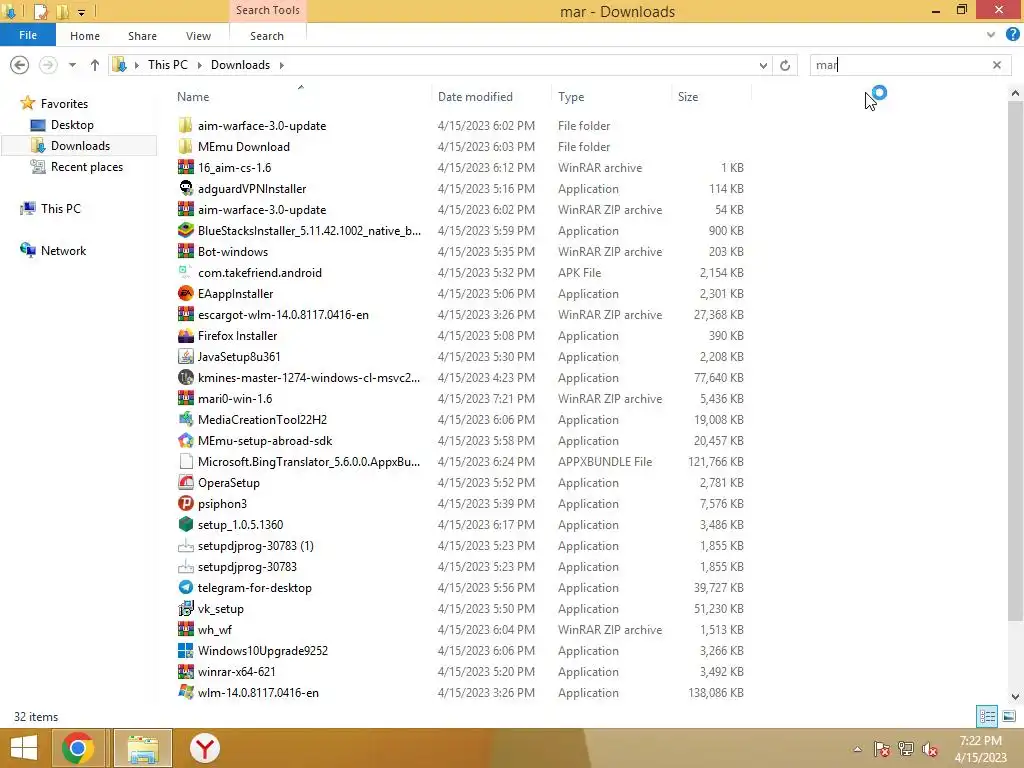Select the mari0-win-1.6 archive icon
The width and height of the screenshot is (1024, 768).
185,398
